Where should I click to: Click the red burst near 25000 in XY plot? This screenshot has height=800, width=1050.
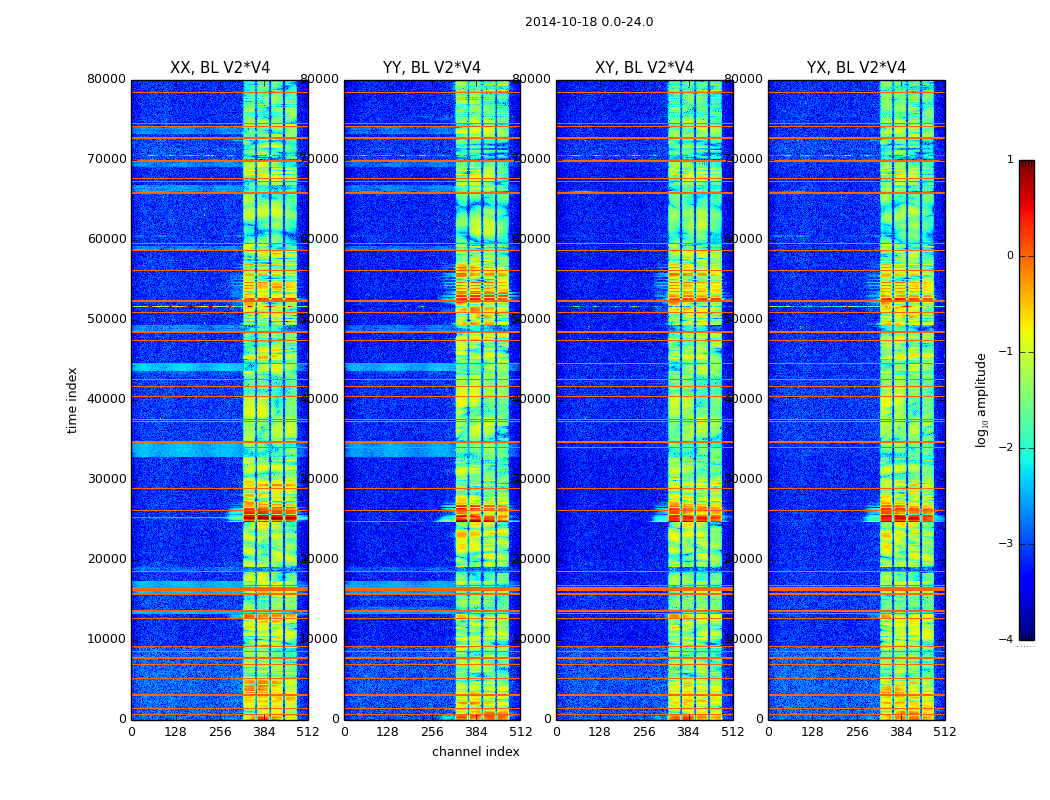tap(694, 515)
